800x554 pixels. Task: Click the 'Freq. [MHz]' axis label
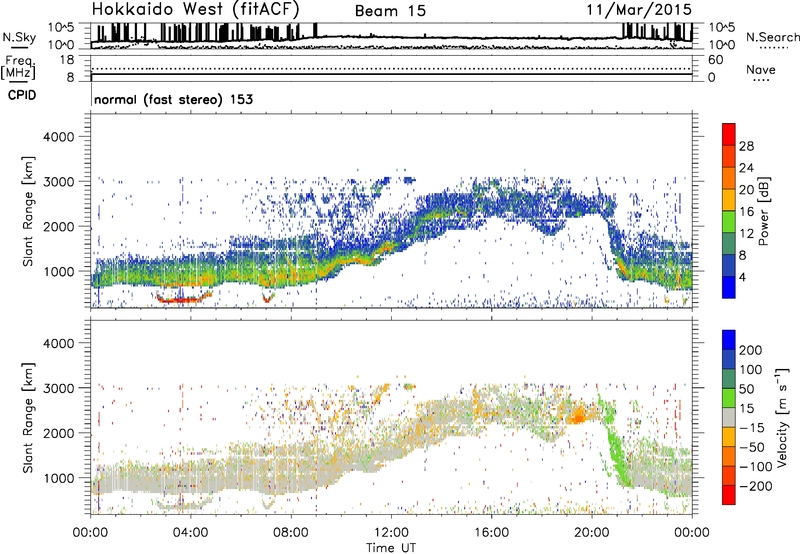pos(18,68)
